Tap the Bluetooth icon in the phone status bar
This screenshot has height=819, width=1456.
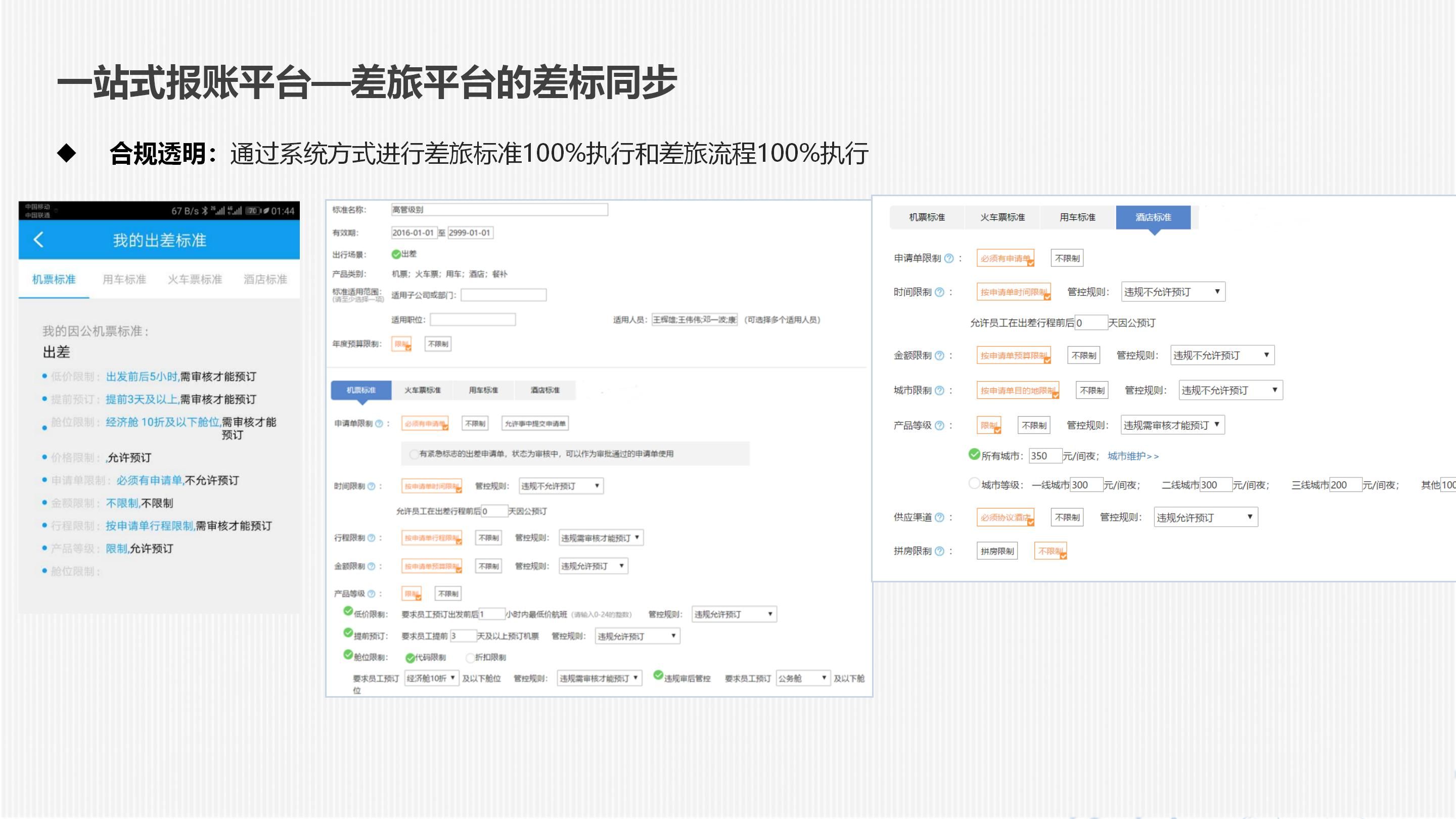click(x=205, y=211)
